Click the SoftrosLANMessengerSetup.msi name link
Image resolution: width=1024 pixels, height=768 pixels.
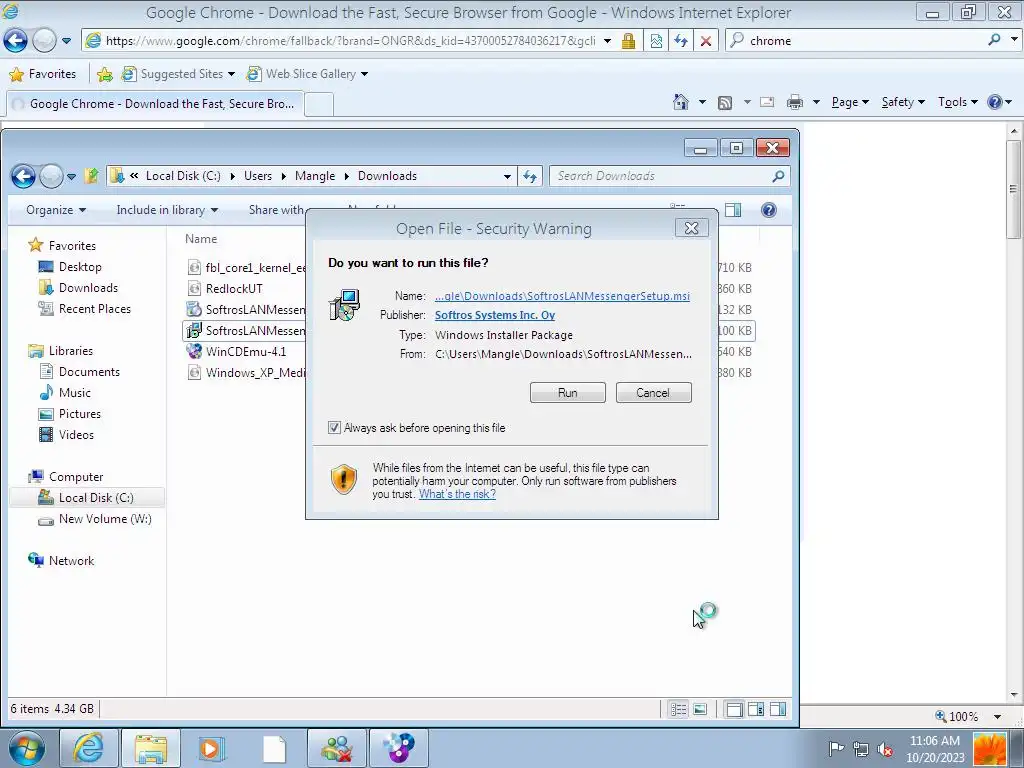pos(562,296)
